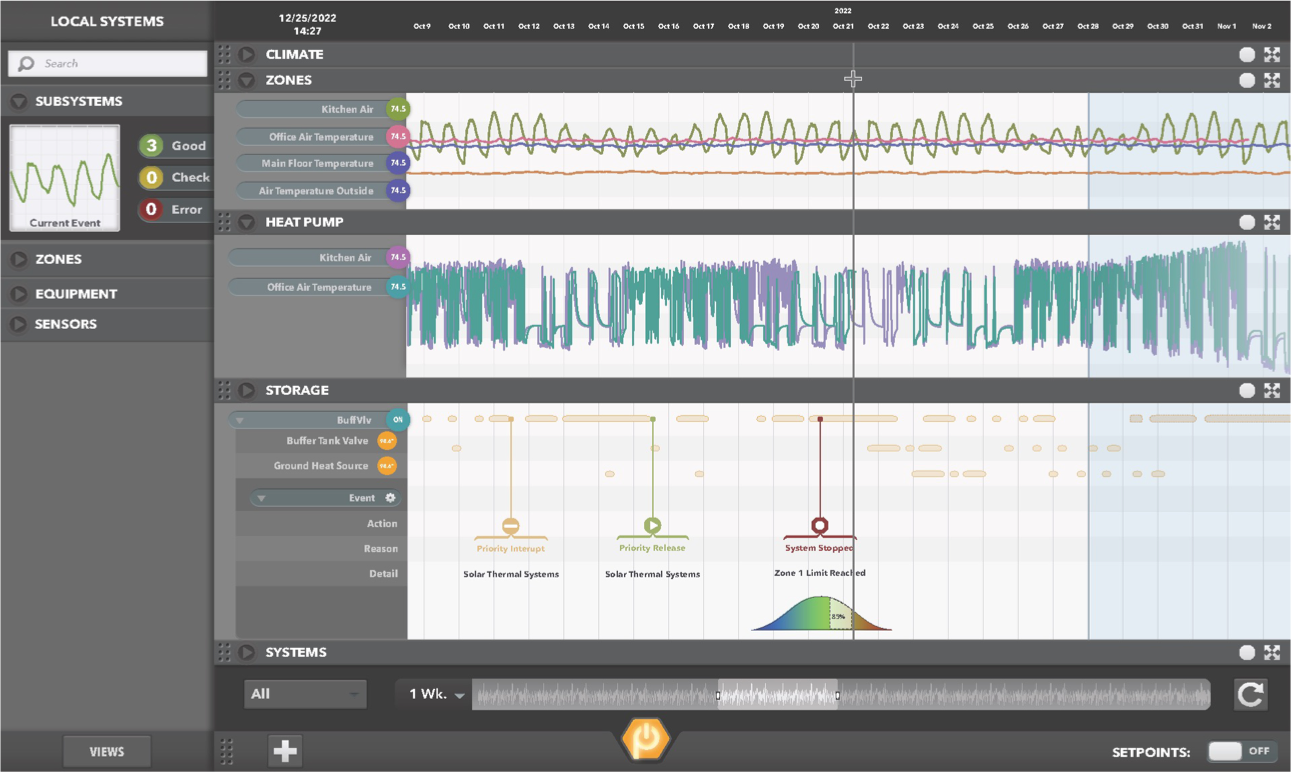Screen dimensions: 1291x772
Task: Grab the ZONES panel drag handle
Action: (225, 80)
